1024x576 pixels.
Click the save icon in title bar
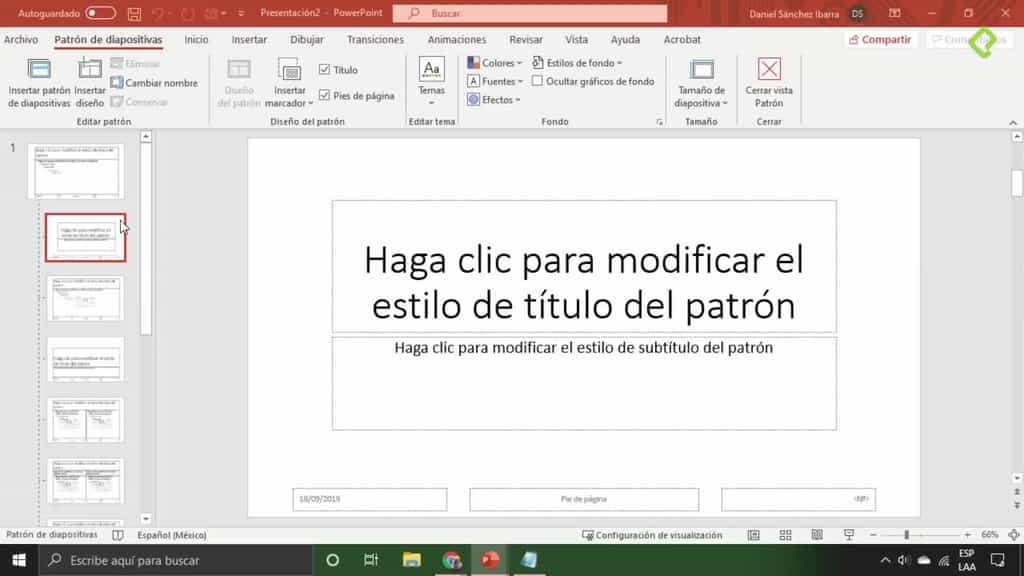click(134, 13)
